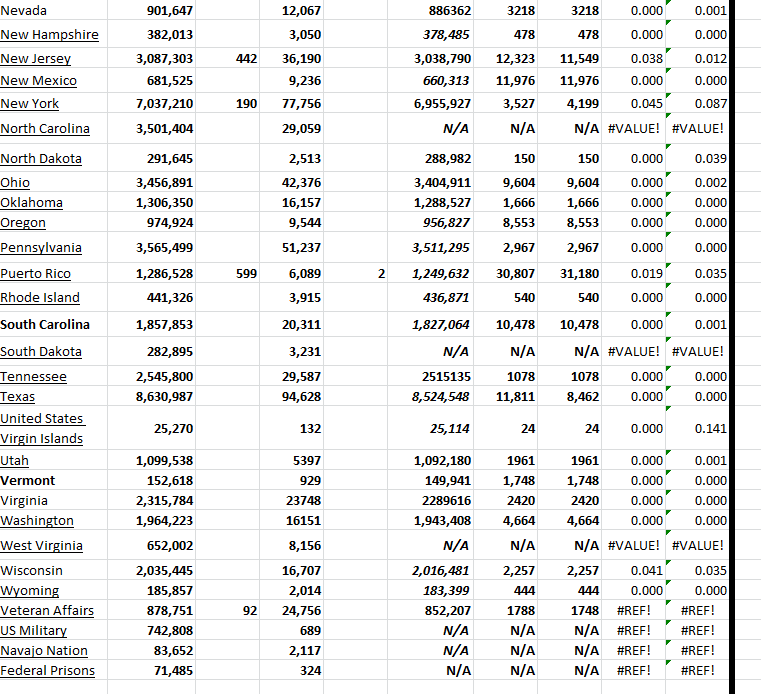
Task: Click the Texas cell showing 8,524,548
Action: pyautogui.click(x=440, y=396)
